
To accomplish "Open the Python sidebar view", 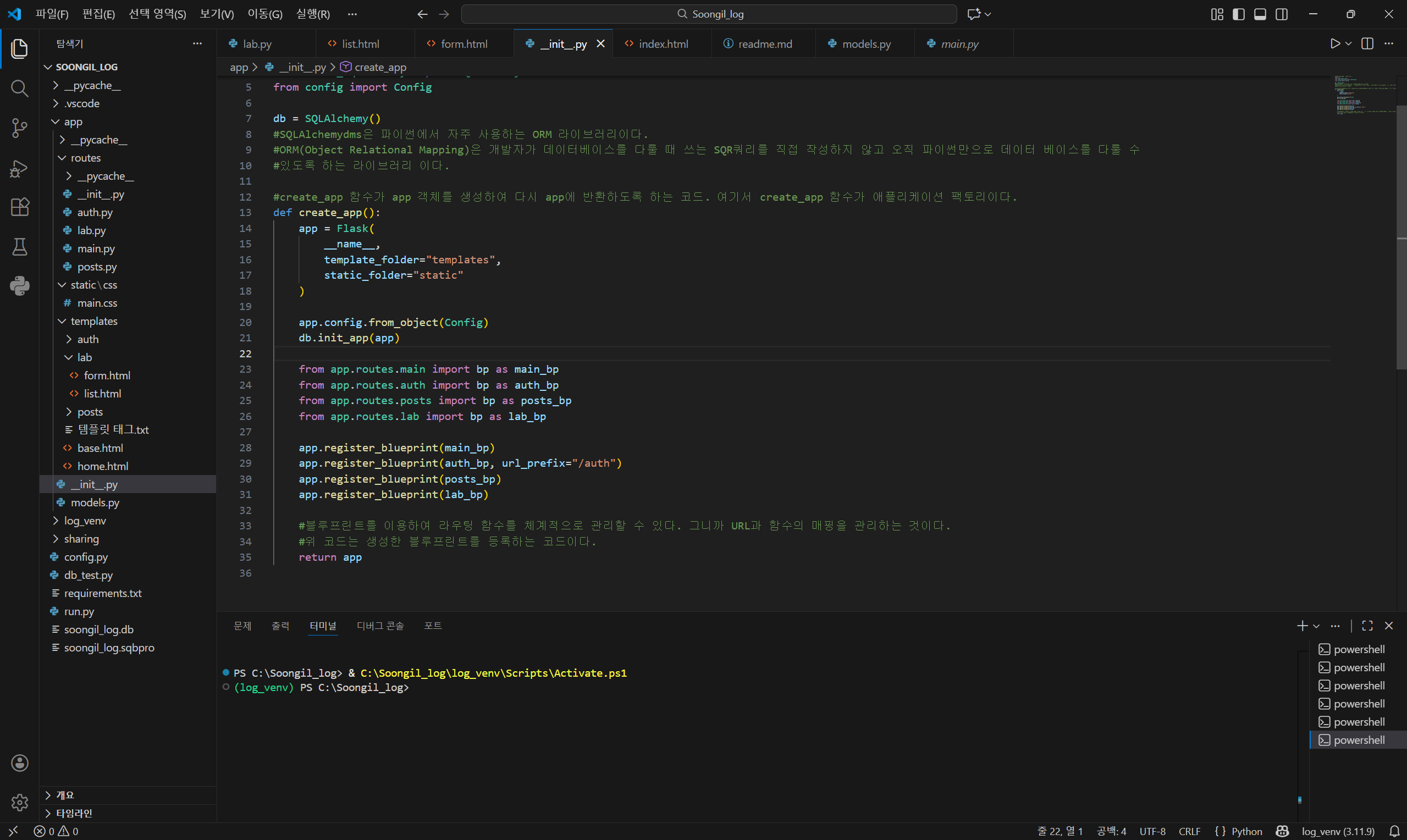I will pos(19,286).
